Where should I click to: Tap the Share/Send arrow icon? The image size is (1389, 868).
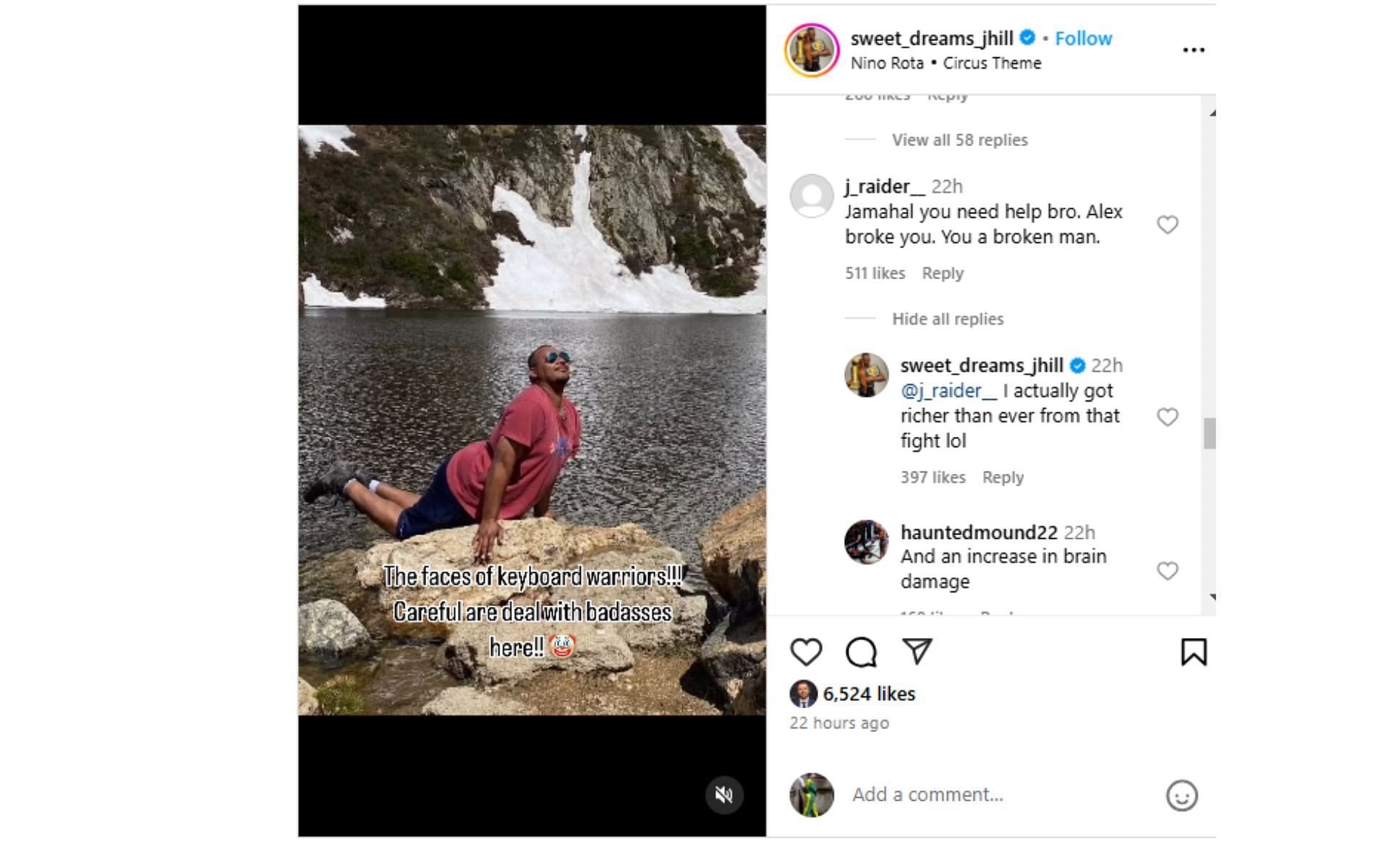click(x=916, y=651)
